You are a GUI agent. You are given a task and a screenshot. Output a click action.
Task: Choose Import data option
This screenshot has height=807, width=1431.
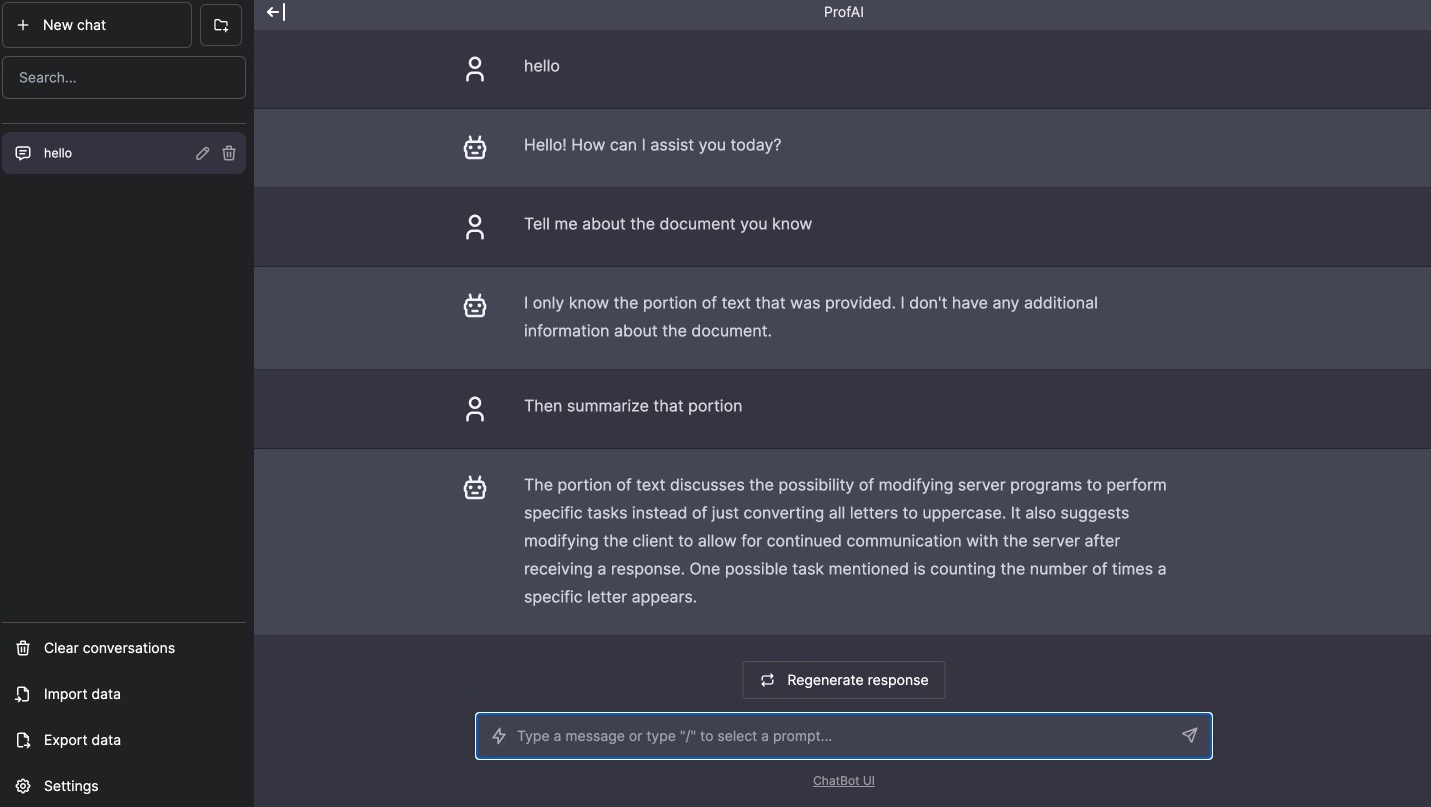click(82, 694)
